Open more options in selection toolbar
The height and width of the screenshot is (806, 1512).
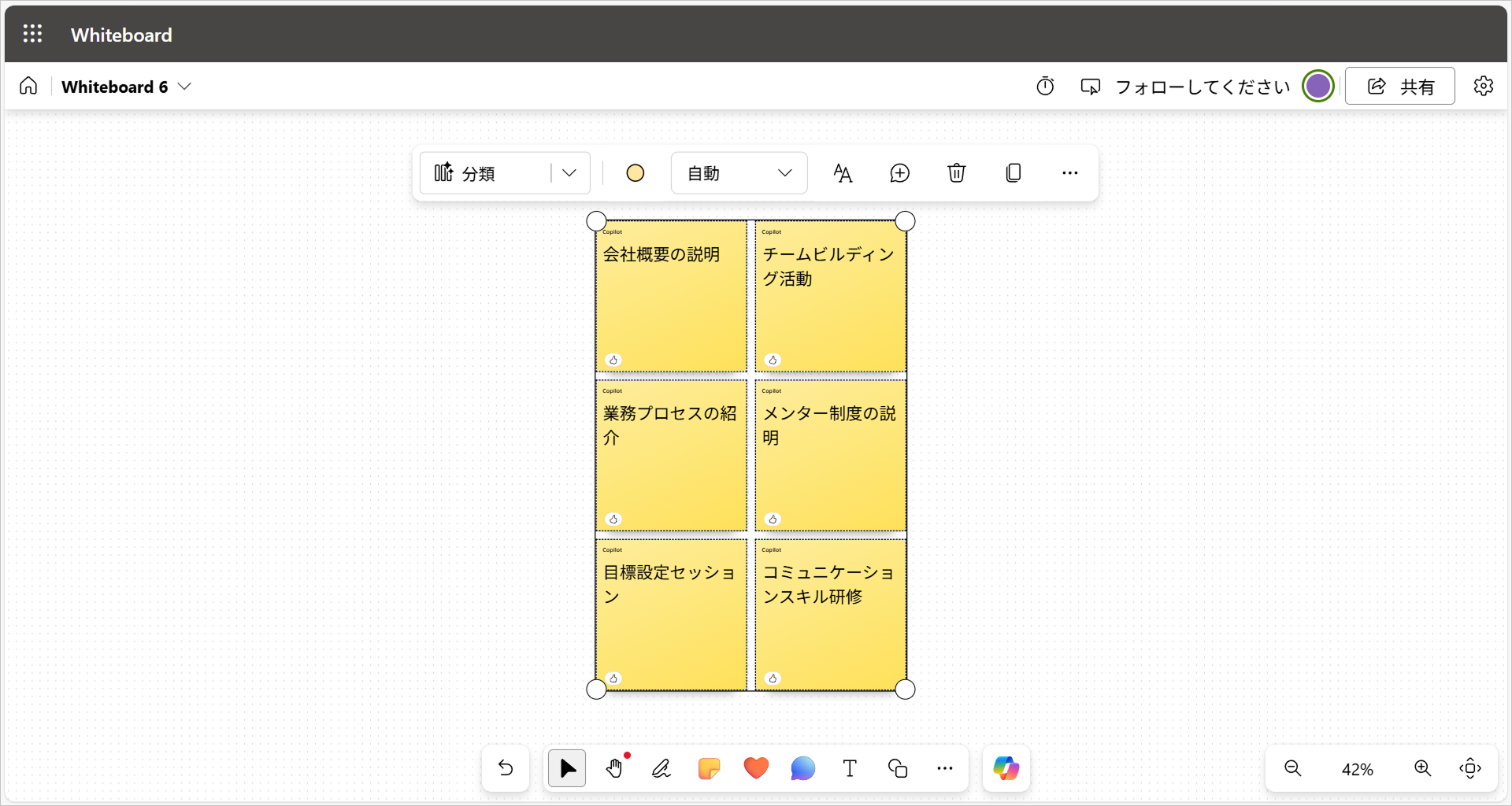pyautogui.click(x=1069, y=173)
